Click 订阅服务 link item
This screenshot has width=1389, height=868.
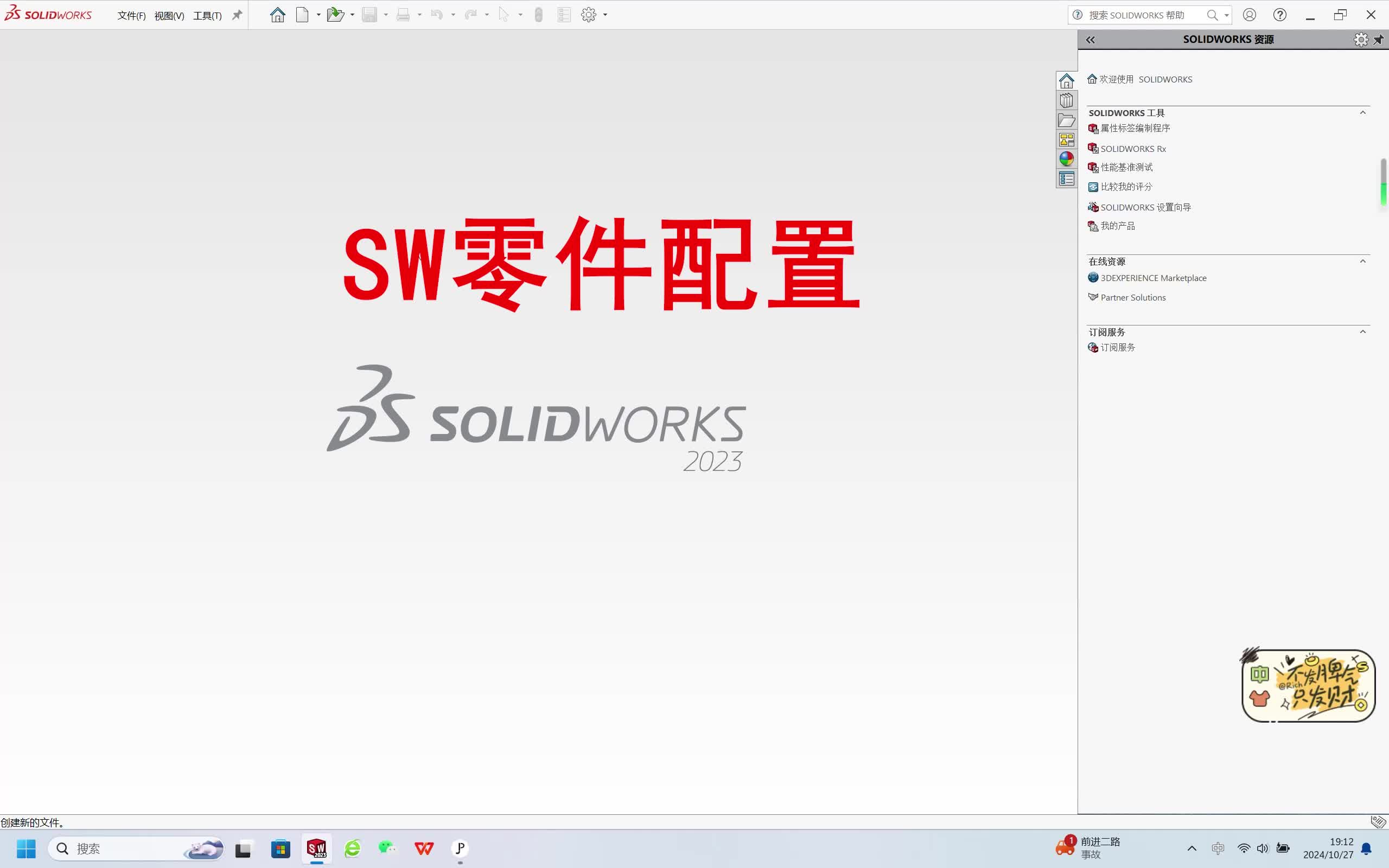click(1112, 347)
